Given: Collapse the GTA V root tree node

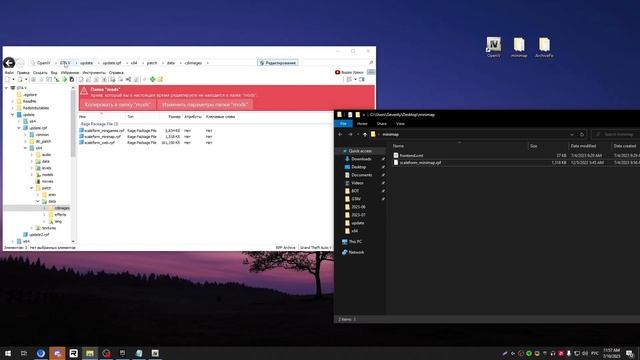Looking at the screenshot, I should (6, 88).
